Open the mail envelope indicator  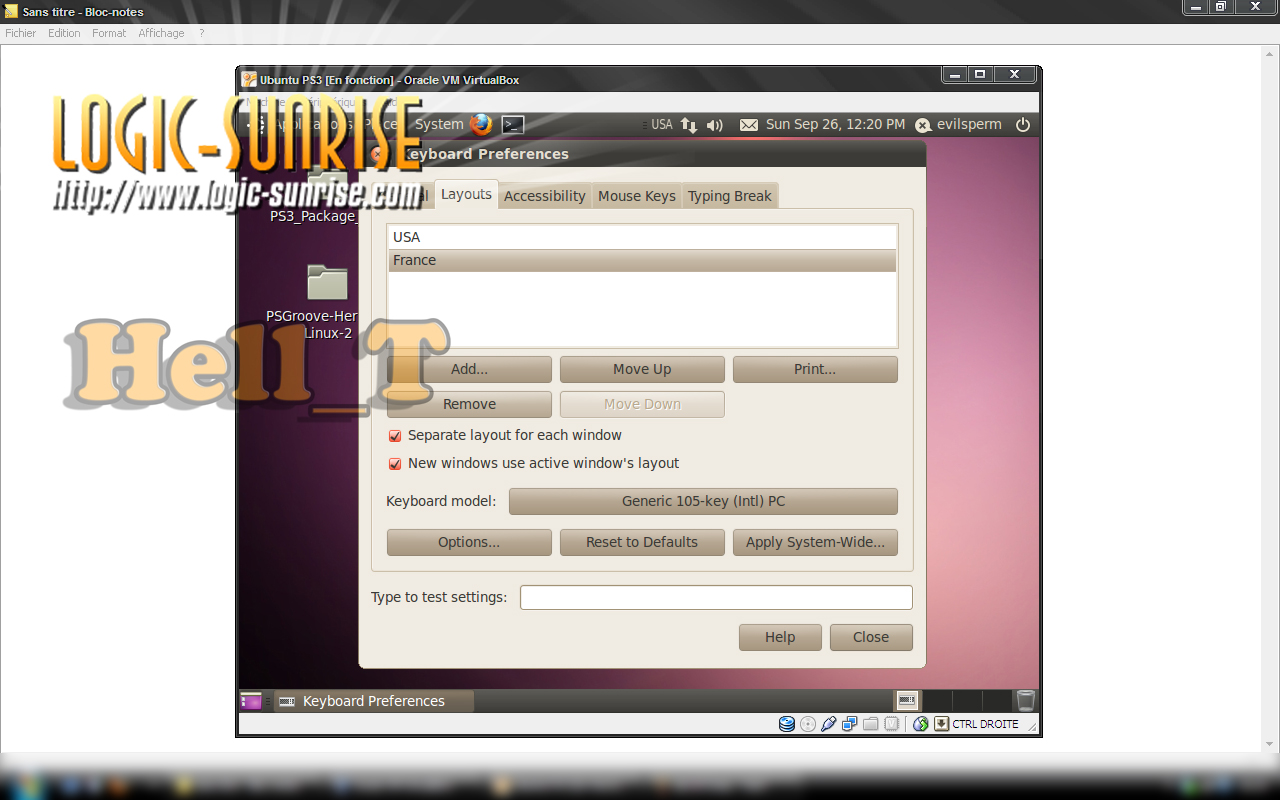[749, 125]
